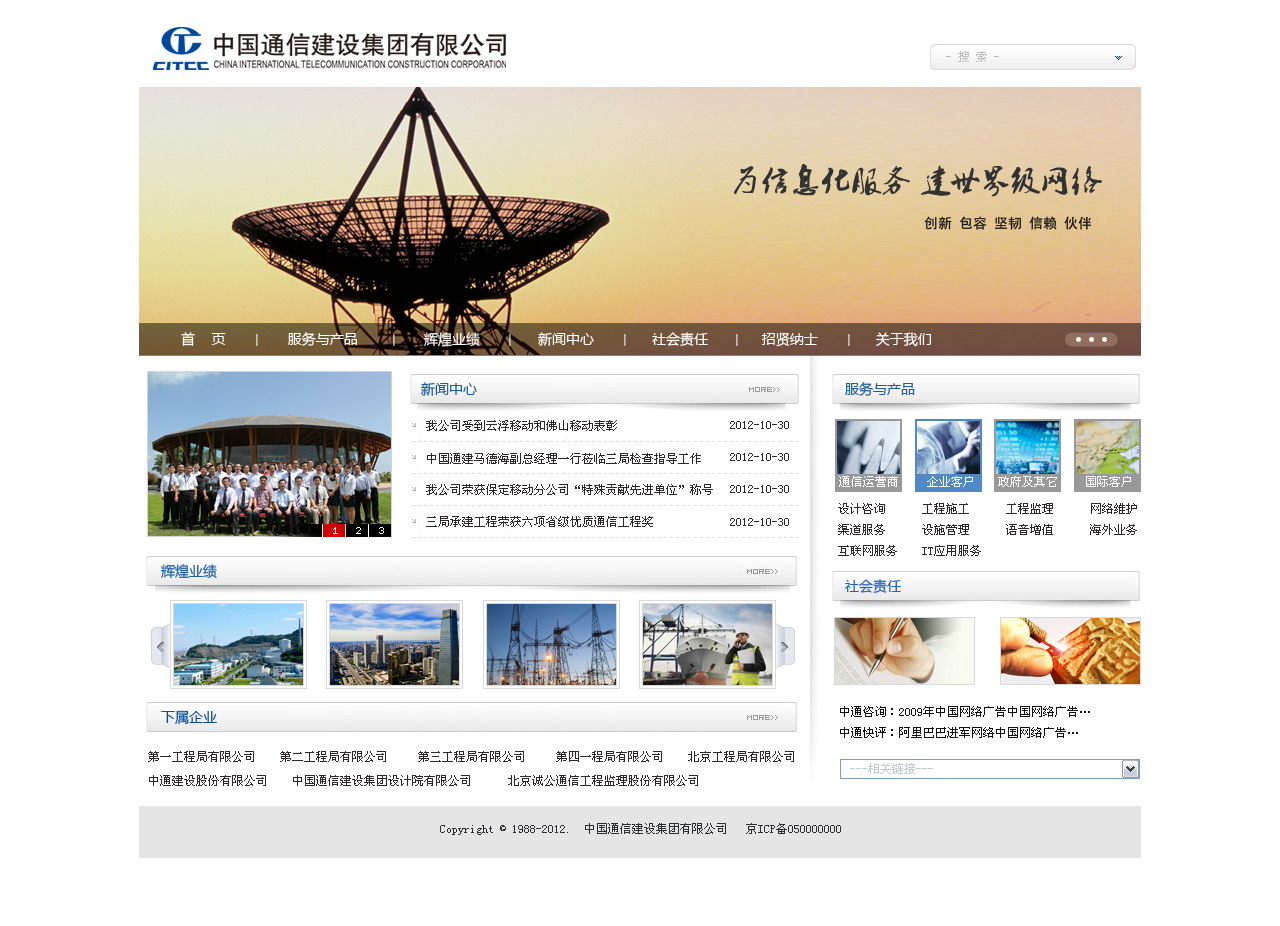The height and width of the screenshot is (926, 1280).
Task: Open the 通信运营商 service icon
Action: [x=868, y=455]
